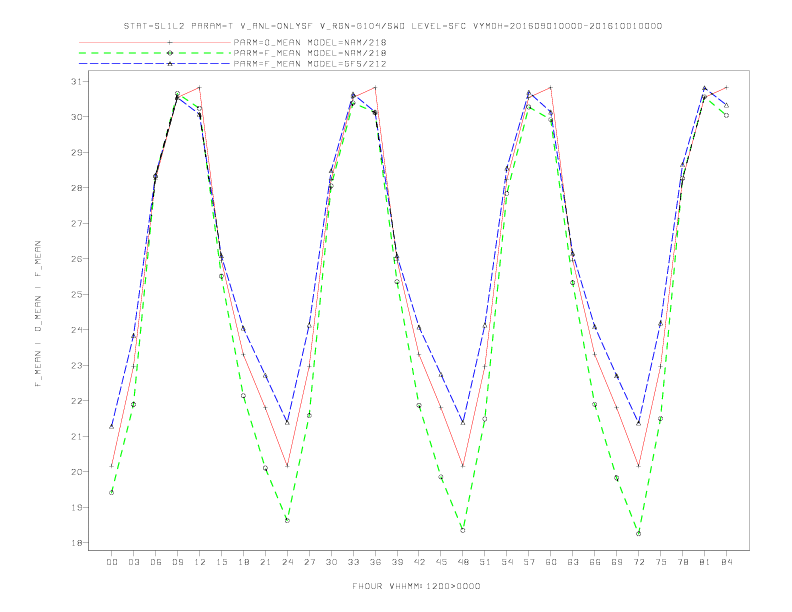Click x-axis forecast hour label 00
The image size is (792, 612).
(x=112, y=562)
